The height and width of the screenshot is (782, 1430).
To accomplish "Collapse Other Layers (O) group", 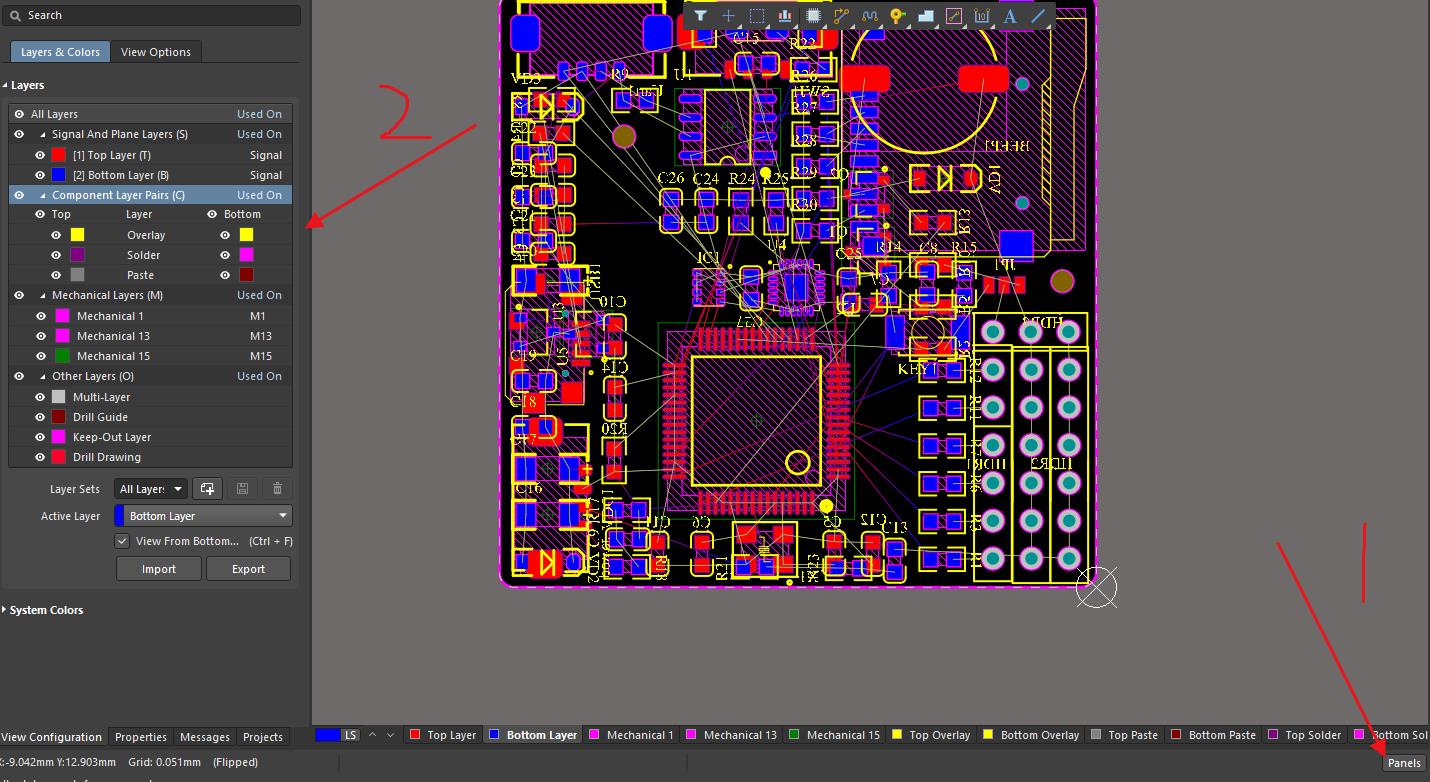I will (43, 376).
